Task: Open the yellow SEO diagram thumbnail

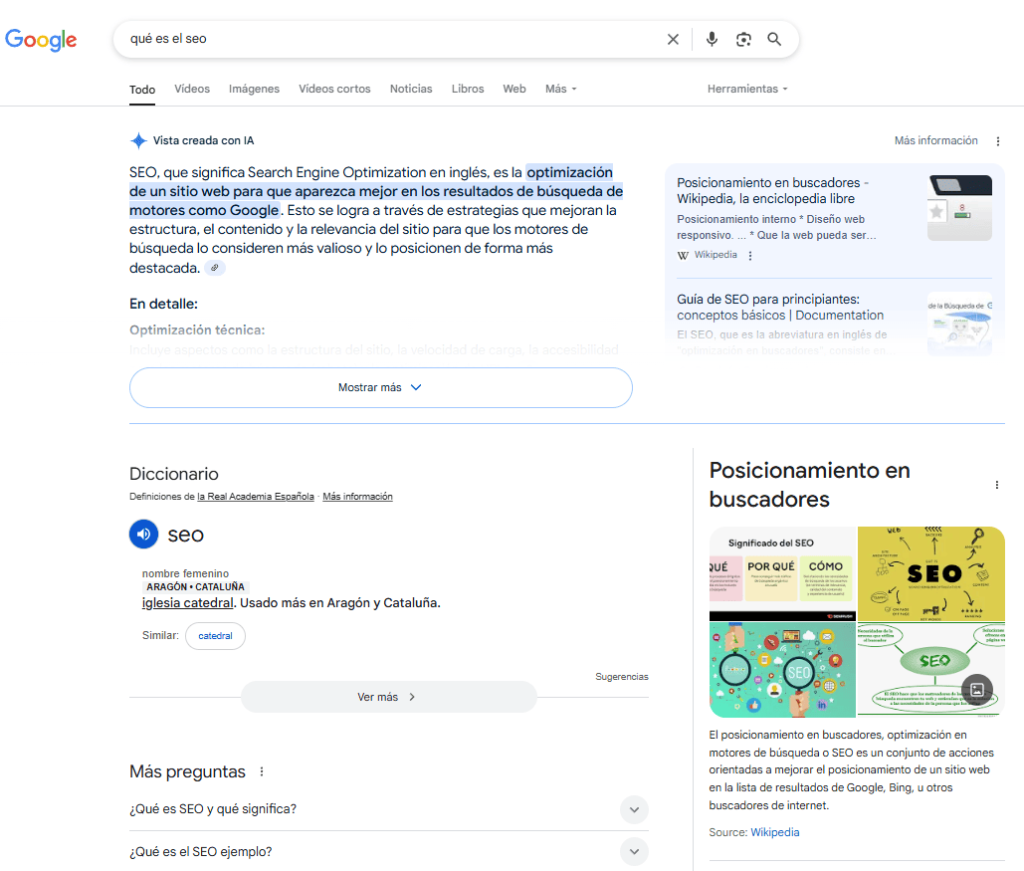Action: click(x=931, y=574)
